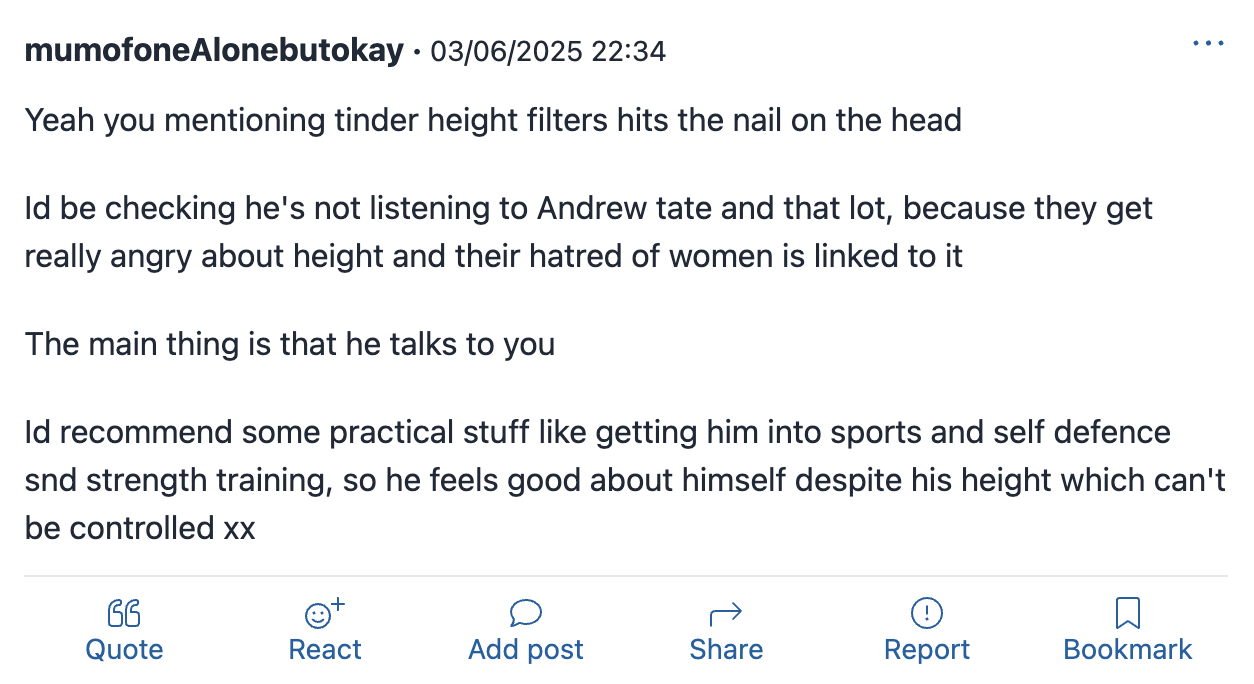The height and width of the screenshot is (684, 1254).
Task: Select the React text label
Action: click(x=325, y=650)
